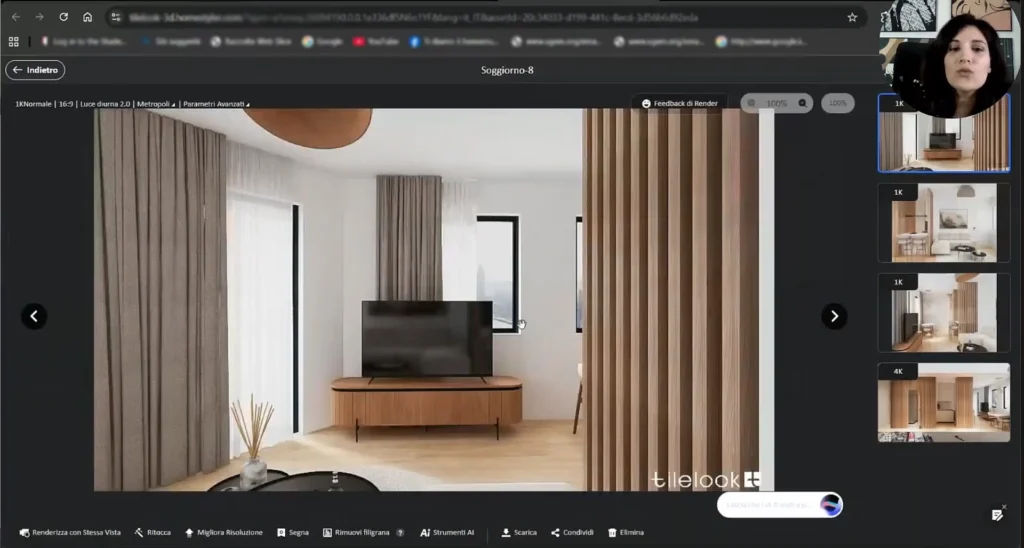Image resolution: width=1024 pixels, height=548 pixels.
Task: Click Scarica to download render
Action: click(x=519, y=533)
